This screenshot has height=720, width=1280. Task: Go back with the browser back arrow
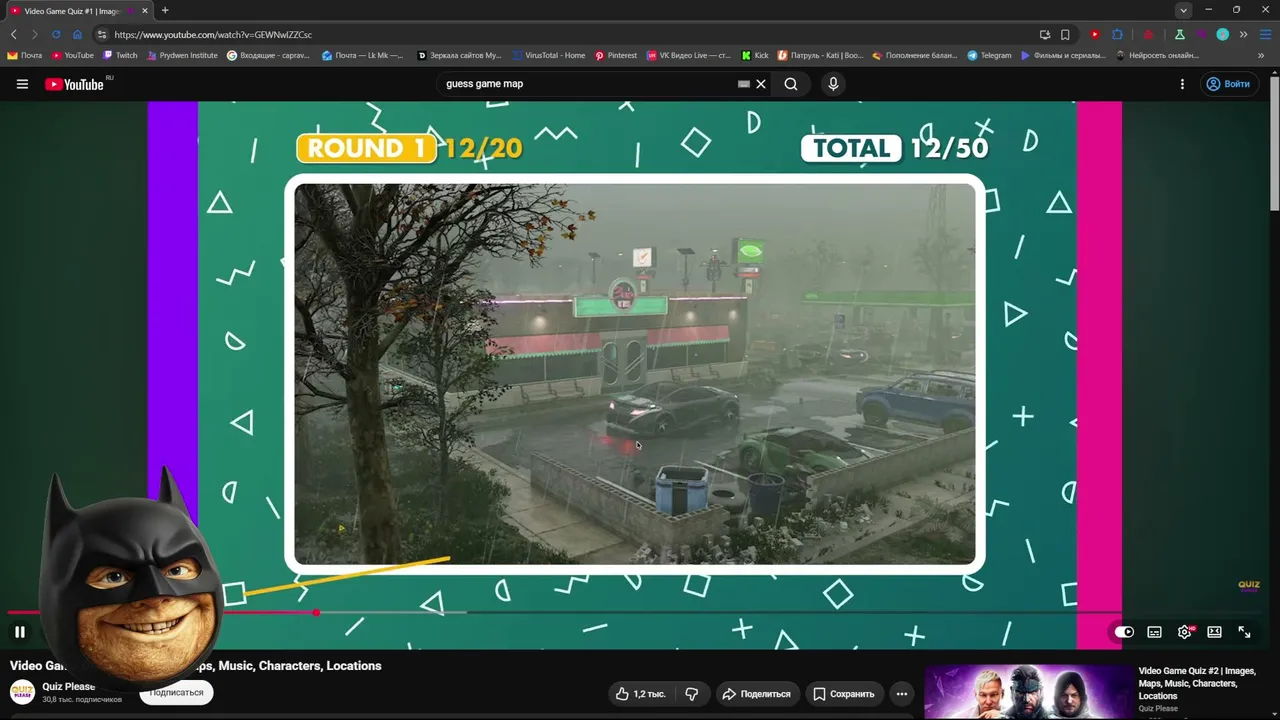[x=13, y=35]
